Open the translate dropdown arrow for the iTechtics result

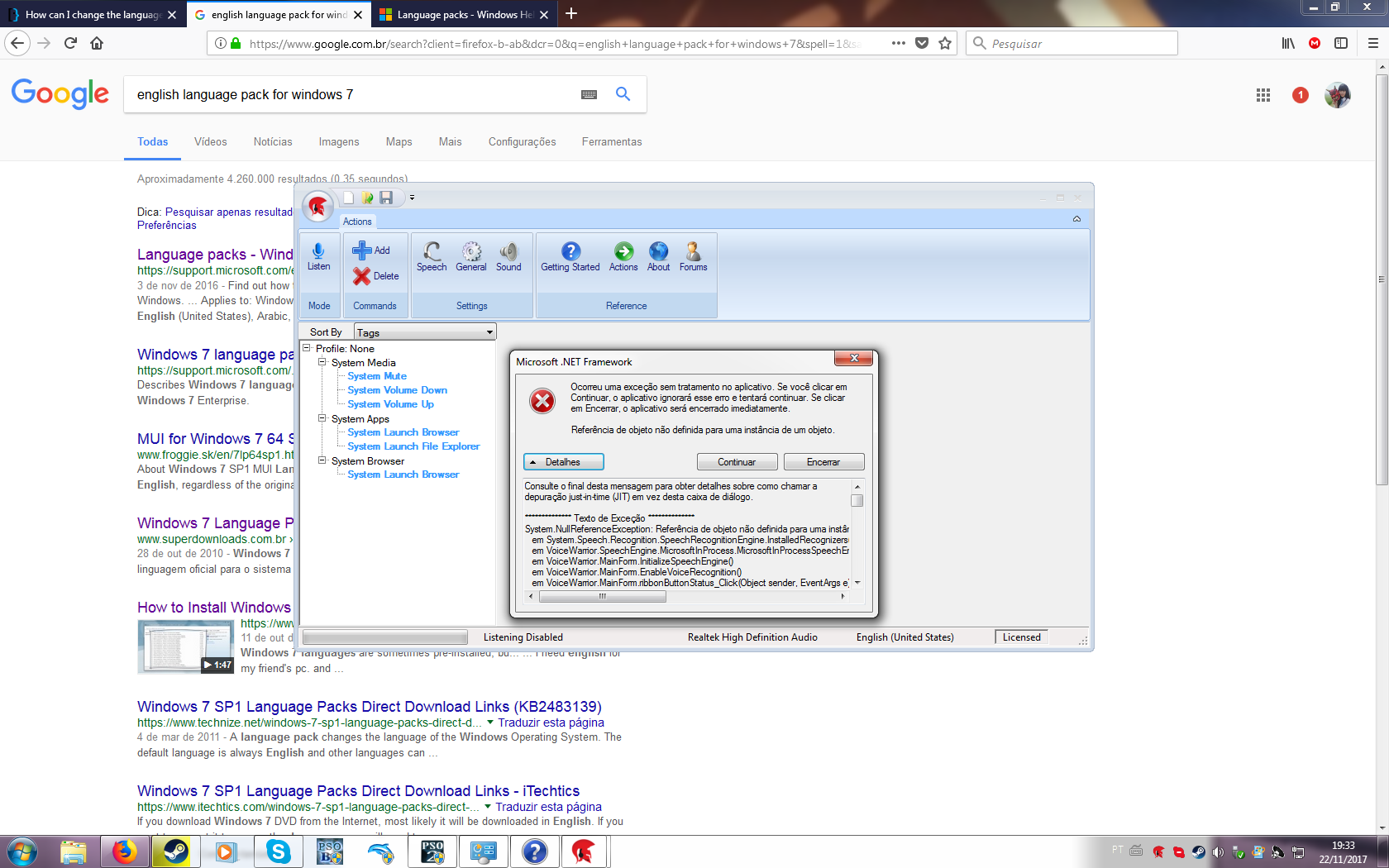pyautogui.click(x=488, y=806)
